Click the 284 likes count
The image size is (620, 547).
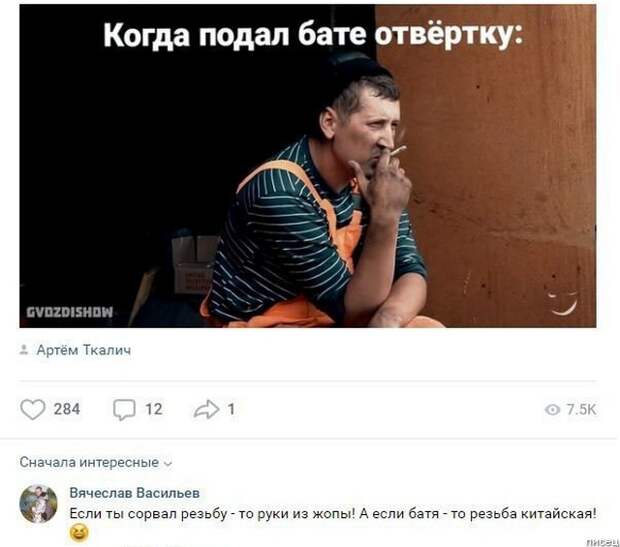tap(67, 409)
